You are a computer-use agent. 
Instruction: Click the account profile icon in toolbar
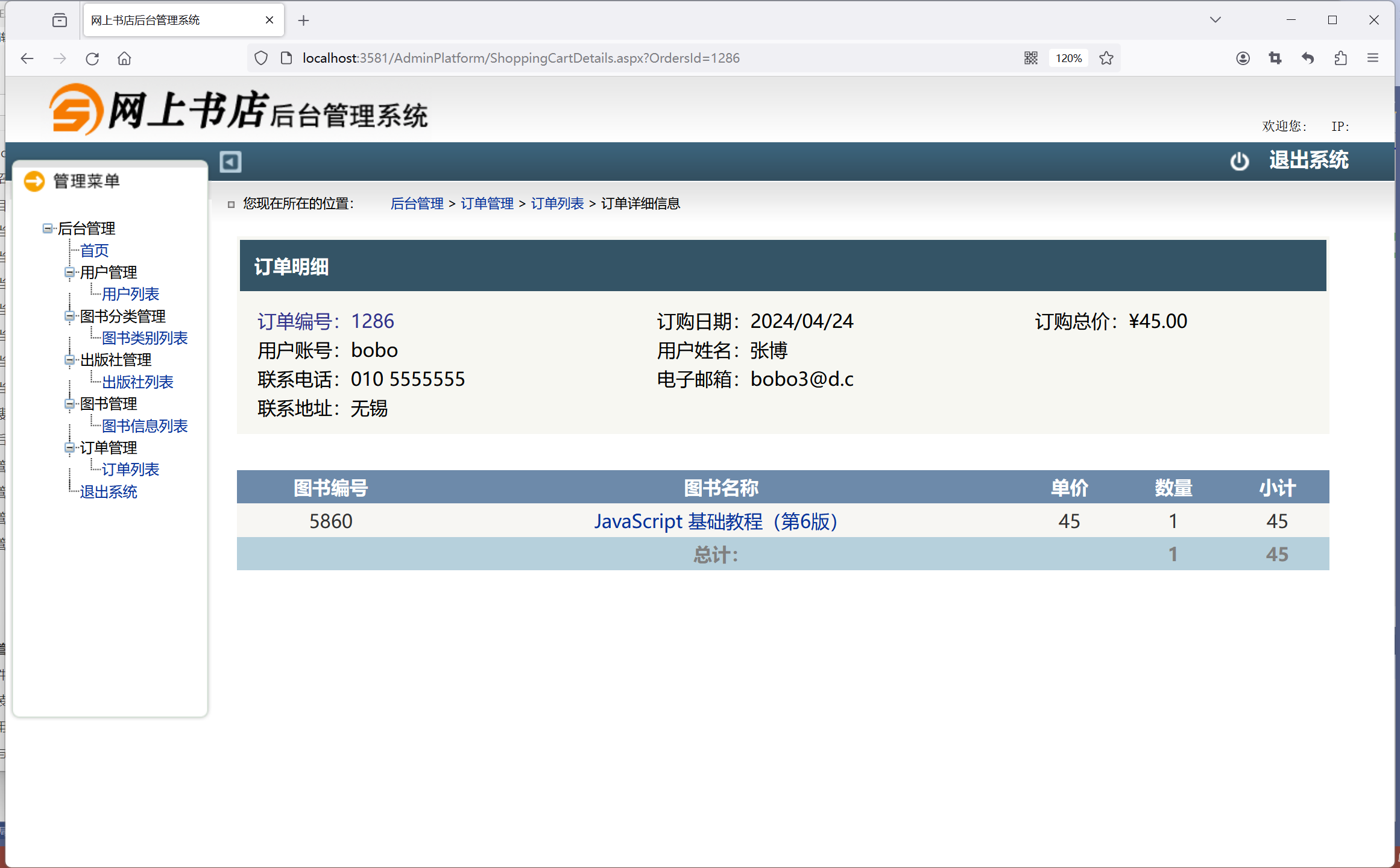coord(1243,58)
